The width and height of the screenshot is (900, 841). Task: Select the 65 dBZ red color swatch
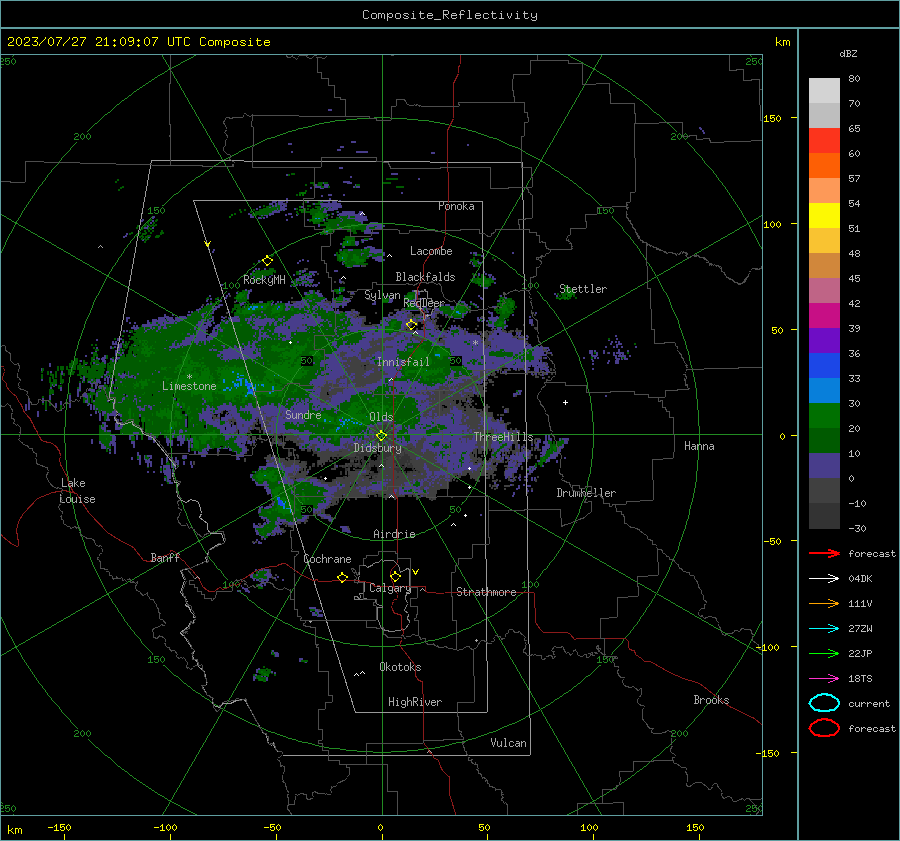(824, 141)
